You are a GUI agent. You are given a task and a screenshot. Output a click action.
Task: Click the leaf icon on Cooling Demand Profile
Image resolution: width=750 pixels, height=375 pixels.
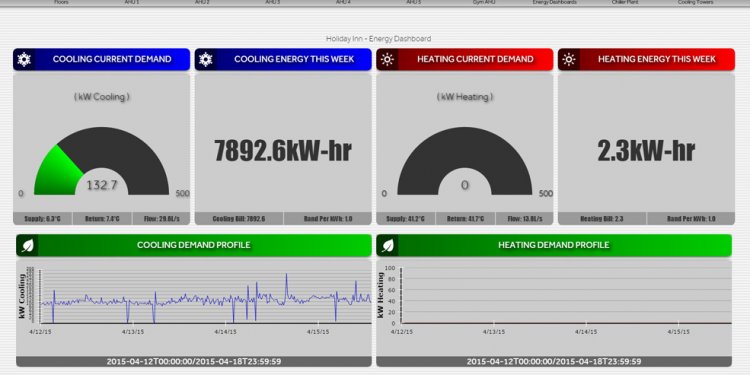[27, 245]
